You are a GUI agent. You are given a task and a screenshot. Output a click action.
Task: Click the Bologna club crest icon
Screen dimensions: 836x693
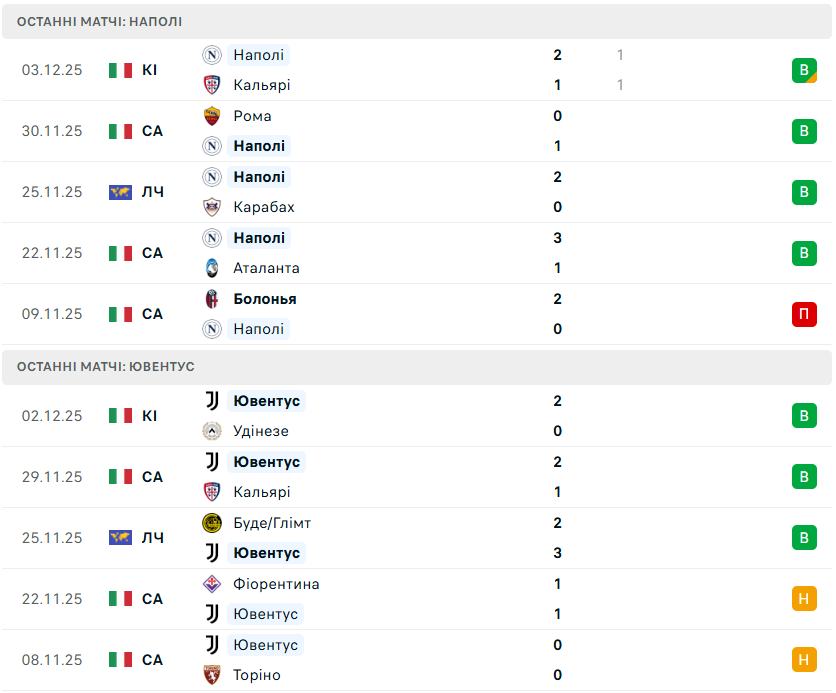212,299
